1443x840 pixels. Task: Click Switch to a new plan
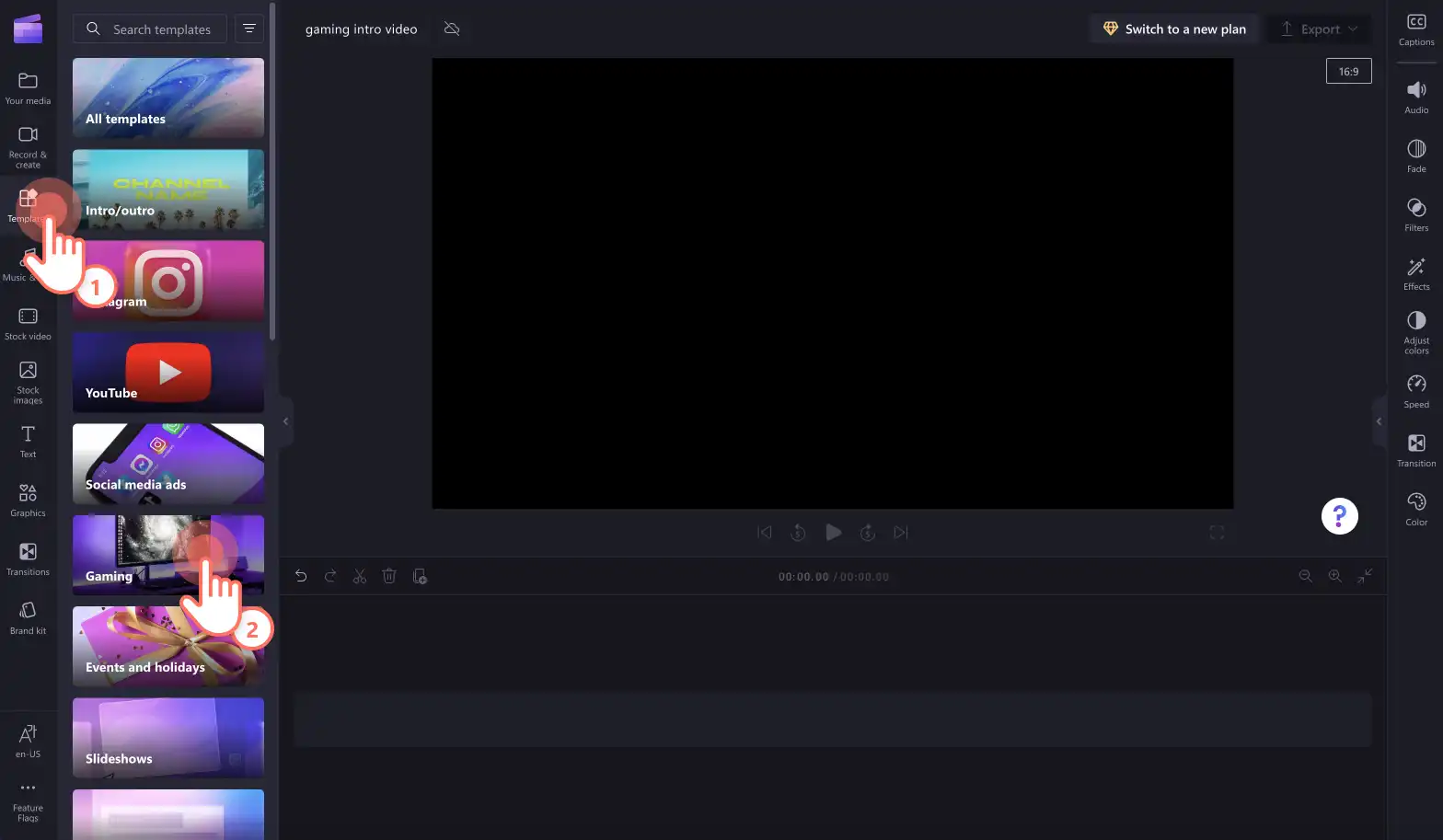pyautogui.click(x=1174, y=29)
